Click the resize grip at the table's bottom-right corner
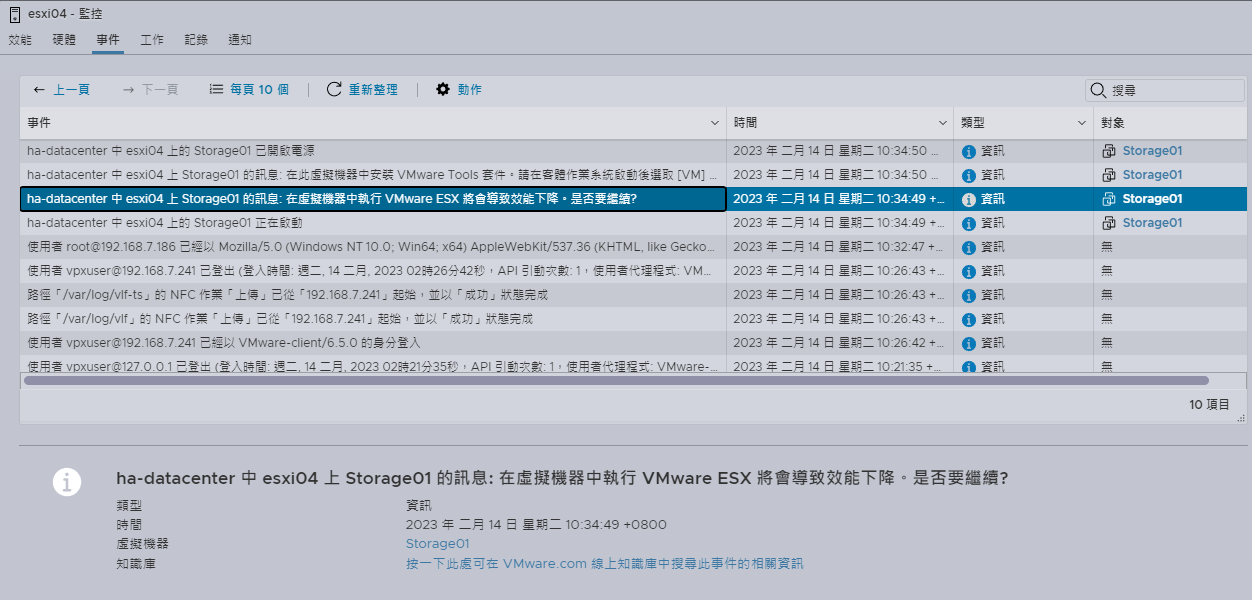Screen dimensions: 1252x600 pos(1241,418)
